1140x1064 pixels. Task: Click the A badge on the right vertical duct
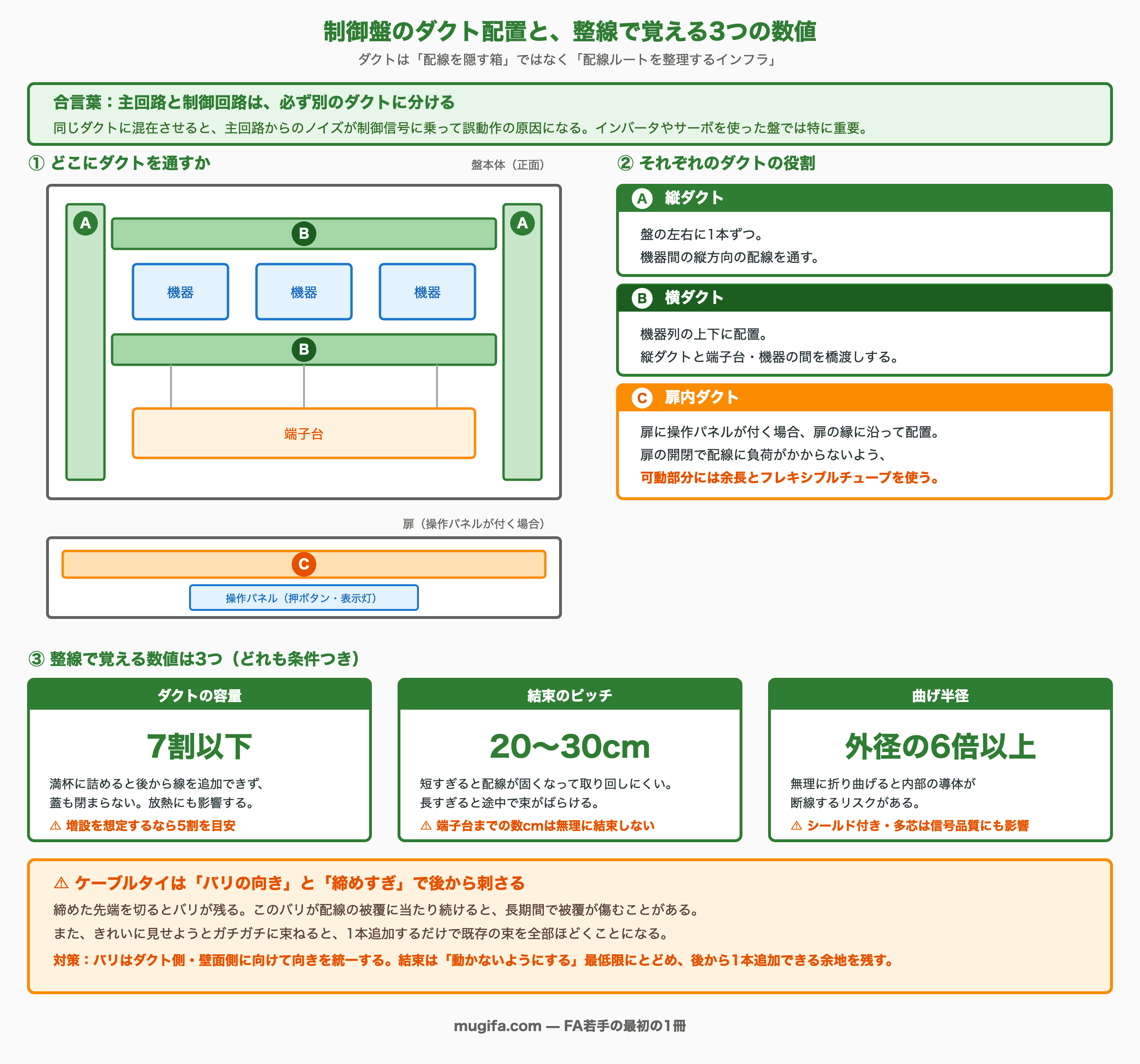click(x=522, y=223)
